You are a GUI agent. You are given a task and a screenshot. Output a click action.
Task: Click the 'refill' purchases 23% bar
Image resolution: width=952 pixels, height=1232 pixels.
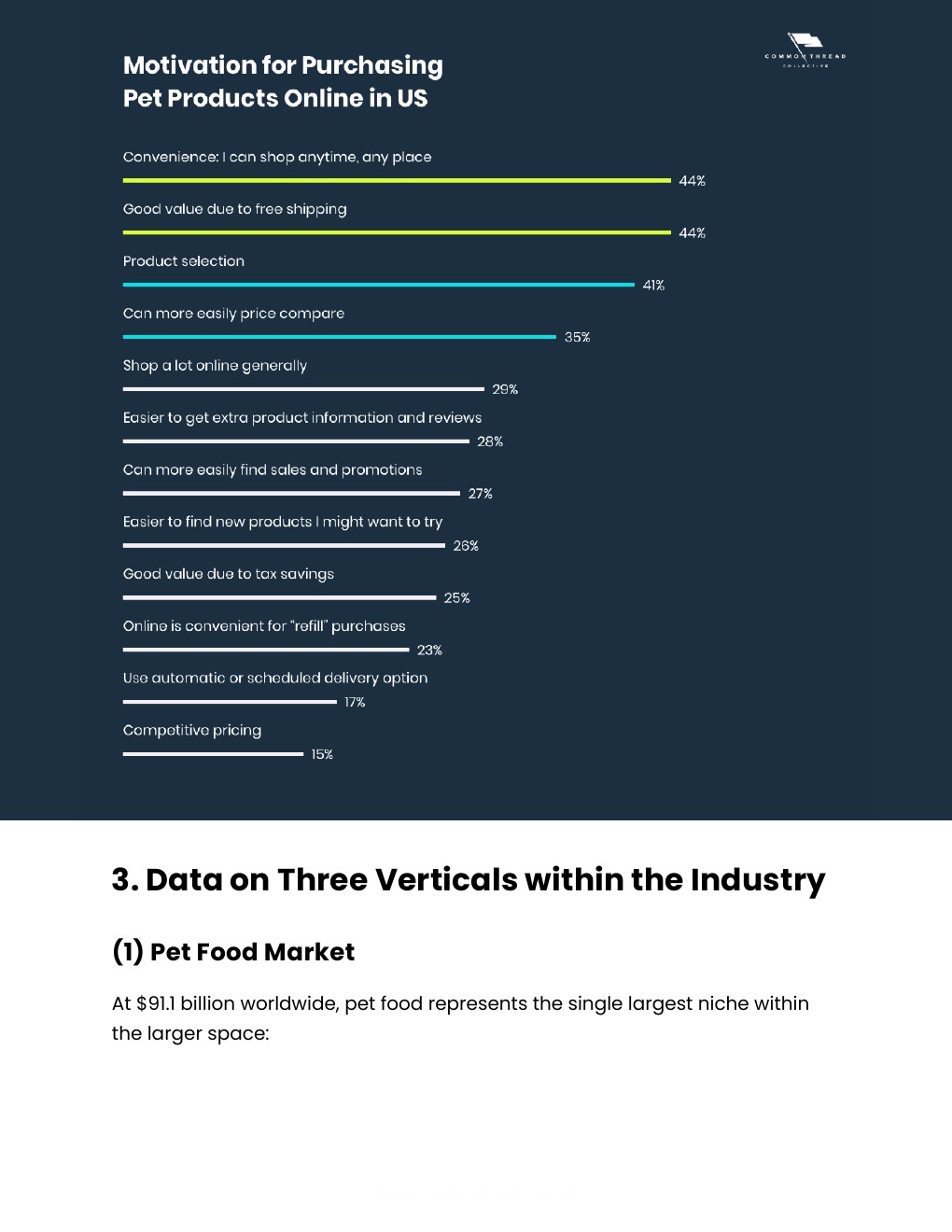[x=266, y=650]
